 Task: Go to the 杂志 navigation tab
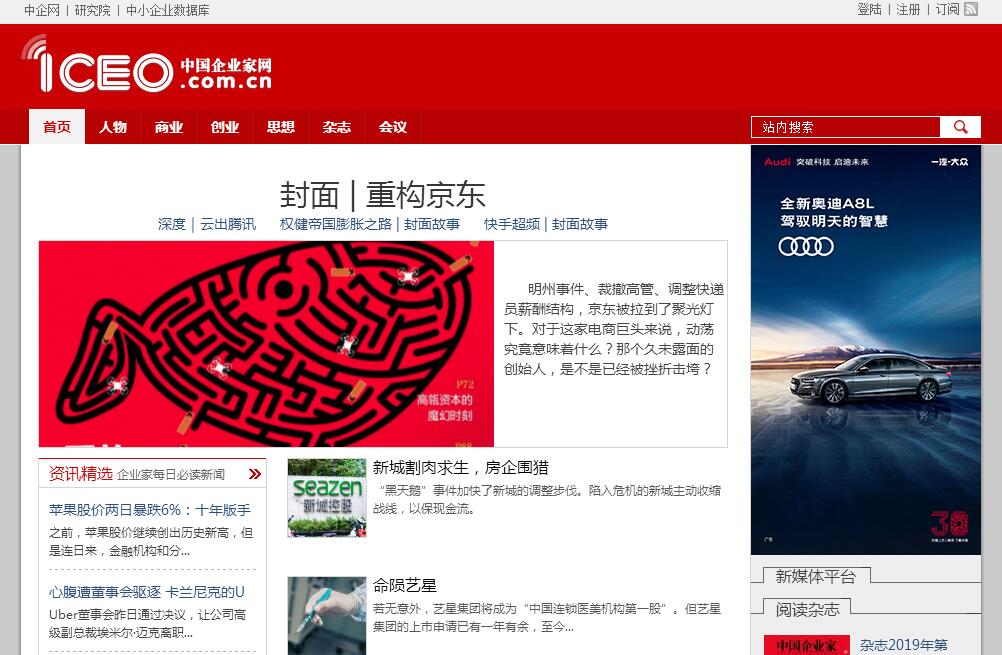(x=337, y=127)
